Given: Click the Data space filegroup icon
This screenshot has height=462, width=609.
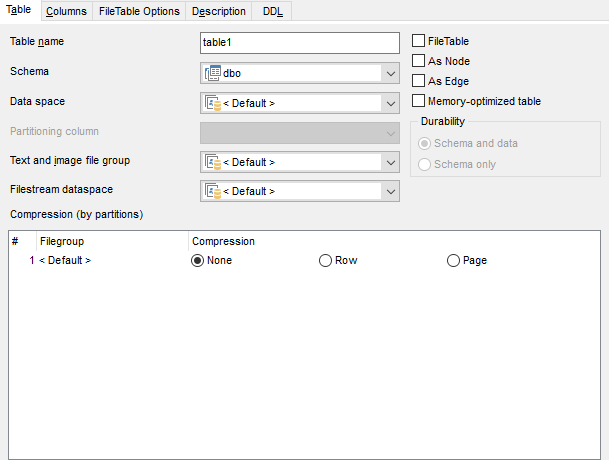Looking at the screenshot, I should pos(213,103).
